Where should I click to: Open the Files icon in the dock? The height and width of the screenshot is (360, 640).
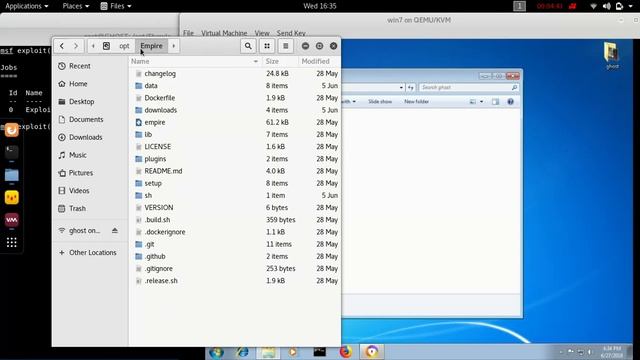coord(11,176)
